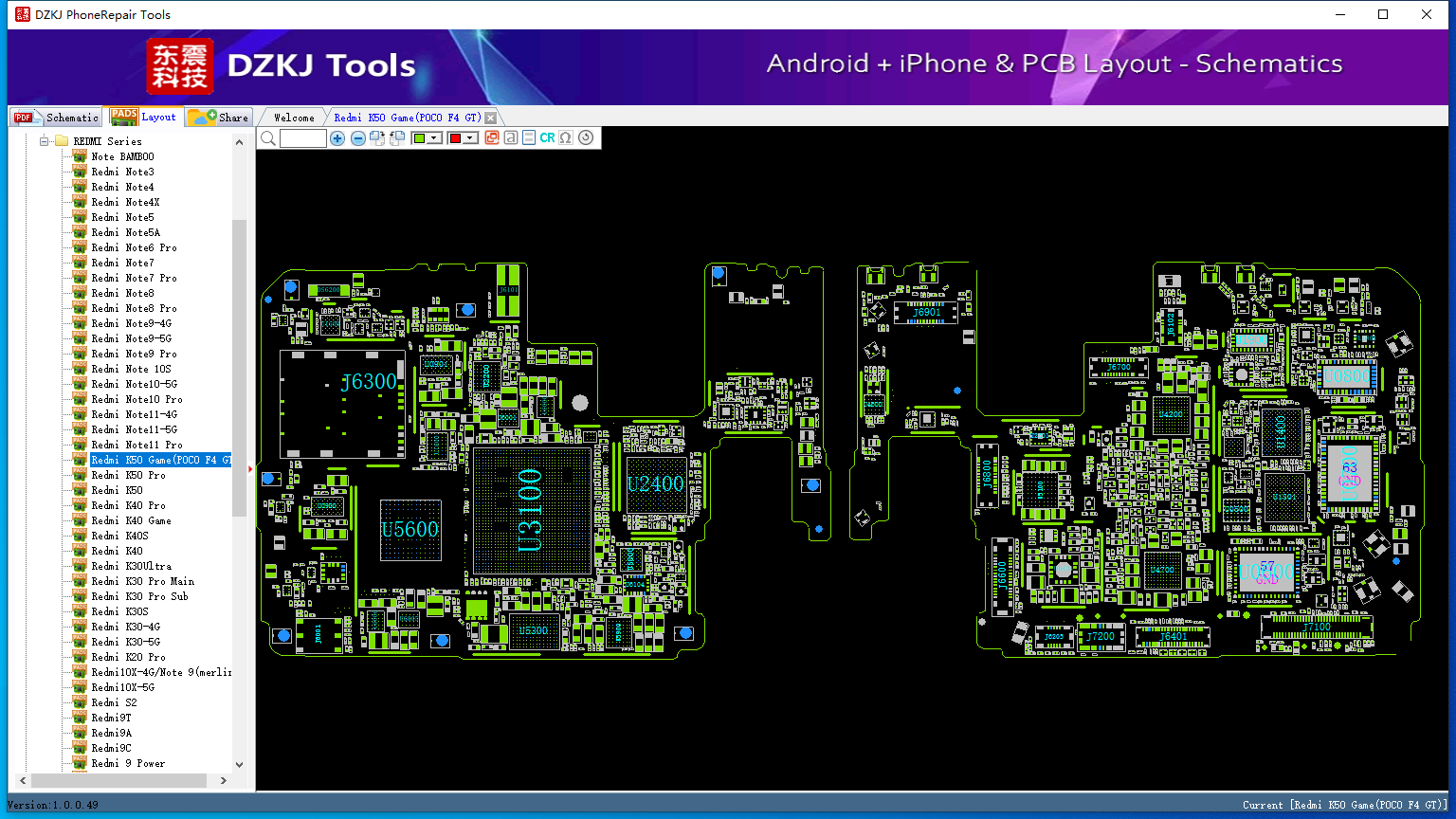The width and height of the screenshot is (1456, 819).
Task: Click the red overlapping squares toolbar icon
Action: coord(492,138)
